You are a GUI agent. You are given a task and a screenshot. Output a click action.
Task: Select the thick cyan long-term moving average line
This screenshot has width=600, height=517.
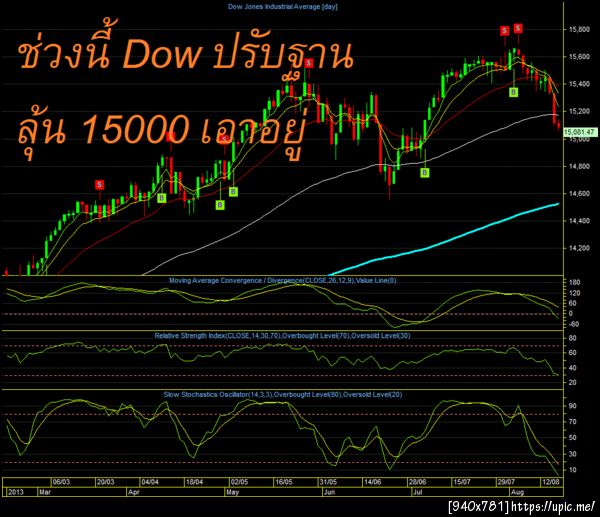[x=444, y=242]
